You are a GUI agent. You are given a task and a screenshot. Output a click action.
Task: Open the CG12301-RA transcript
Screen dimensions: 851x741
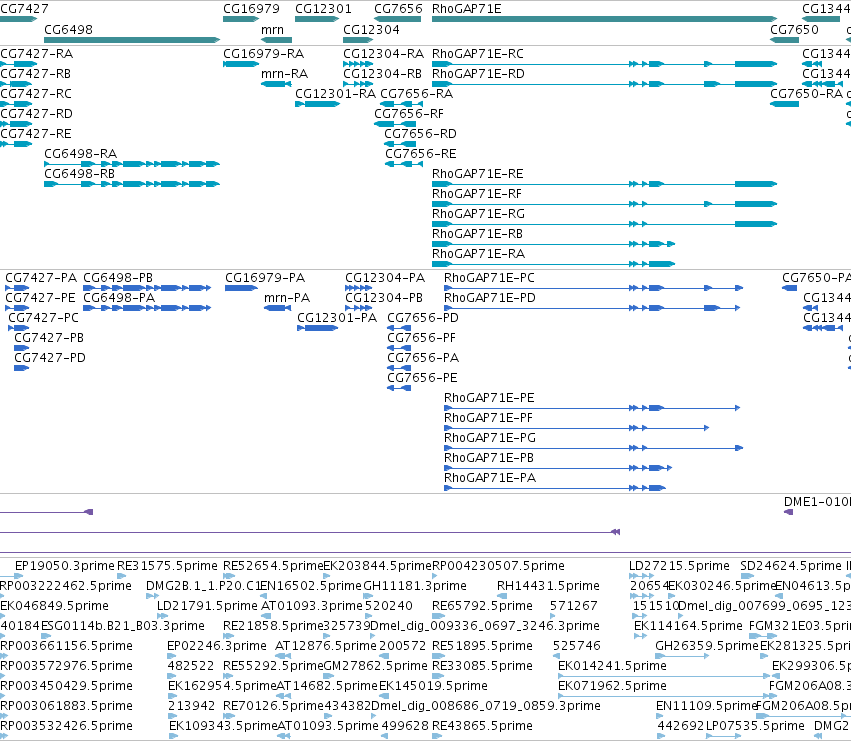pyautogui.click(x=335, y=94)
